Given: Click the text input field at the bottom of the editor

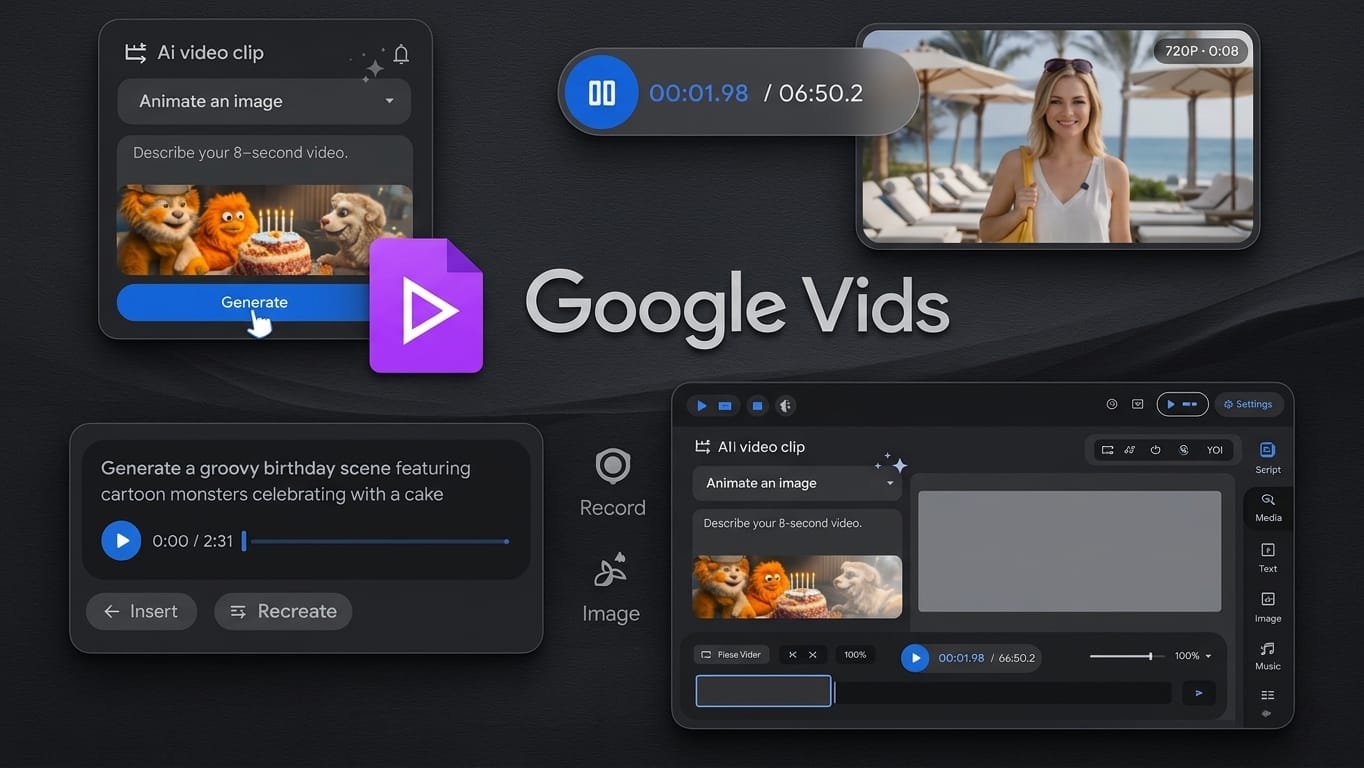Looking at the screenshot, I should click(762, 690).
